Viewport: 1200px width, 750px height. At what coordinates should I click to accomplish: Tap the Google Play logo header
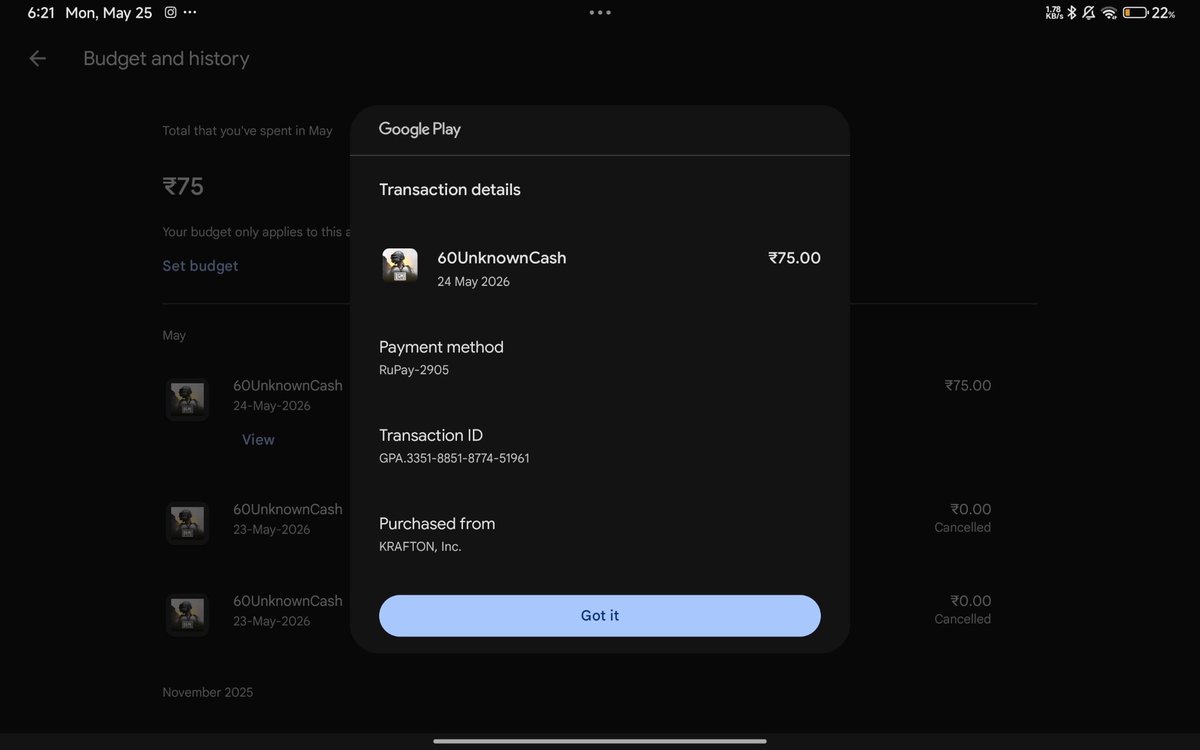(x=420, y=129)
